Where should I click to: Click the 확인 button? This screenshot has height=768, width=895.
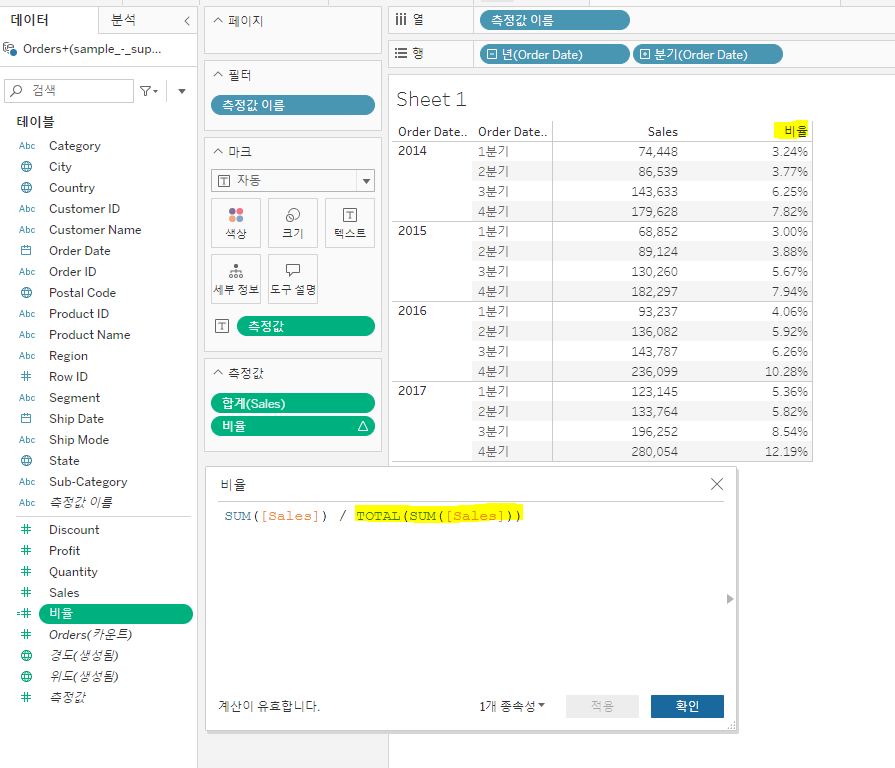point(687,706)
